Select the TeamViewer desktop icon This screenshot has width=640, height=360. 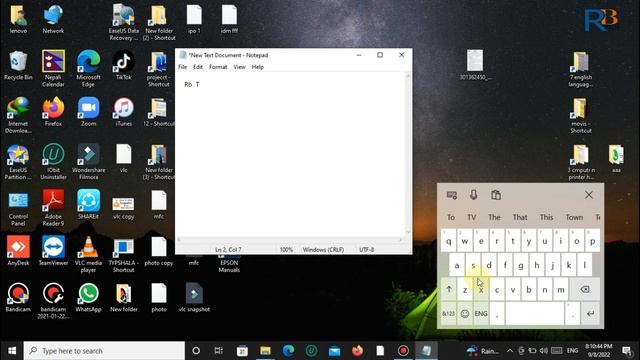pyautogui.click(x=53, y=251)
